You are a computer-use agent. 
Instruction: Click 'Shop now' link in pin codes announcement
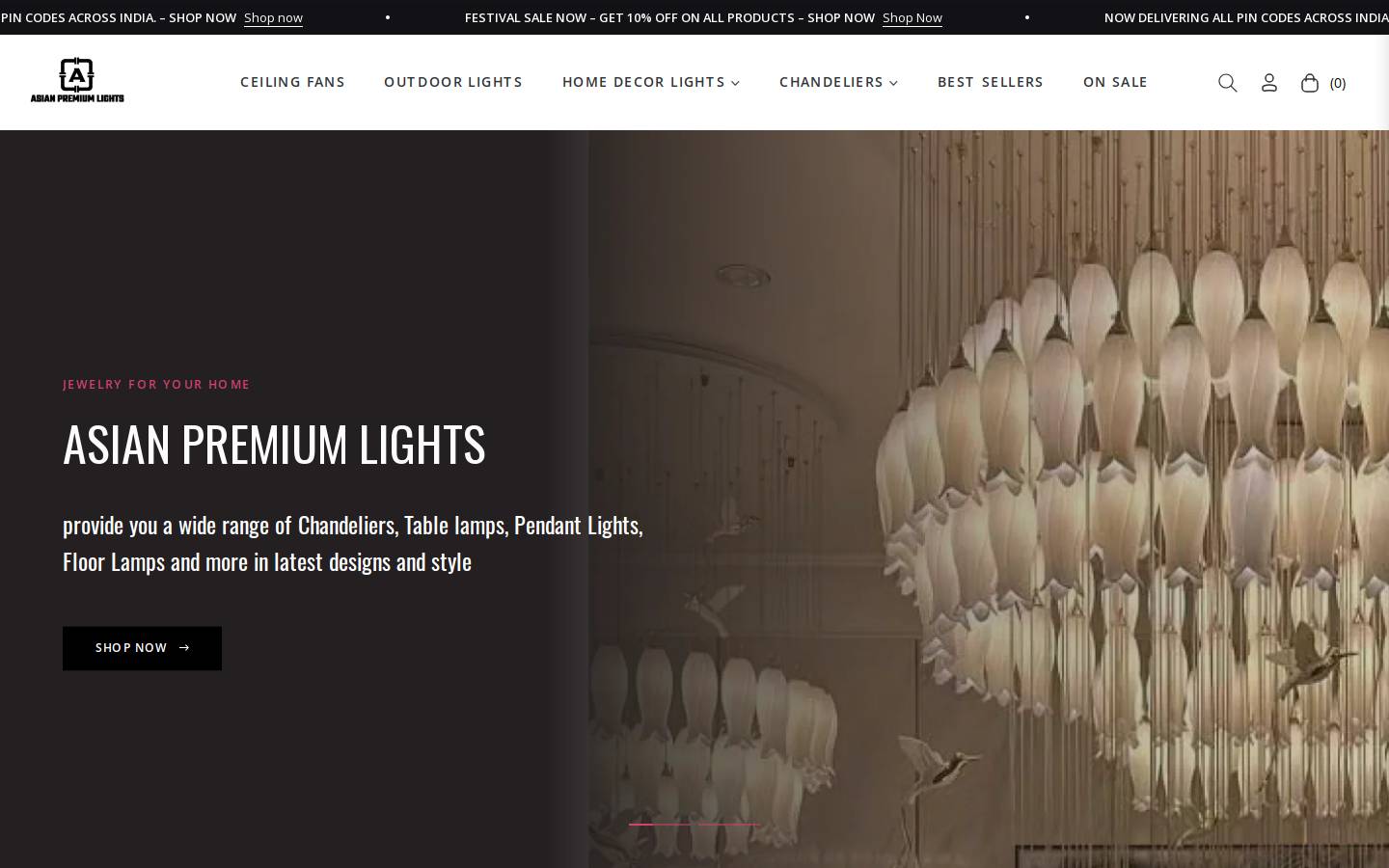pyautogui.click(x=273, y=17)
